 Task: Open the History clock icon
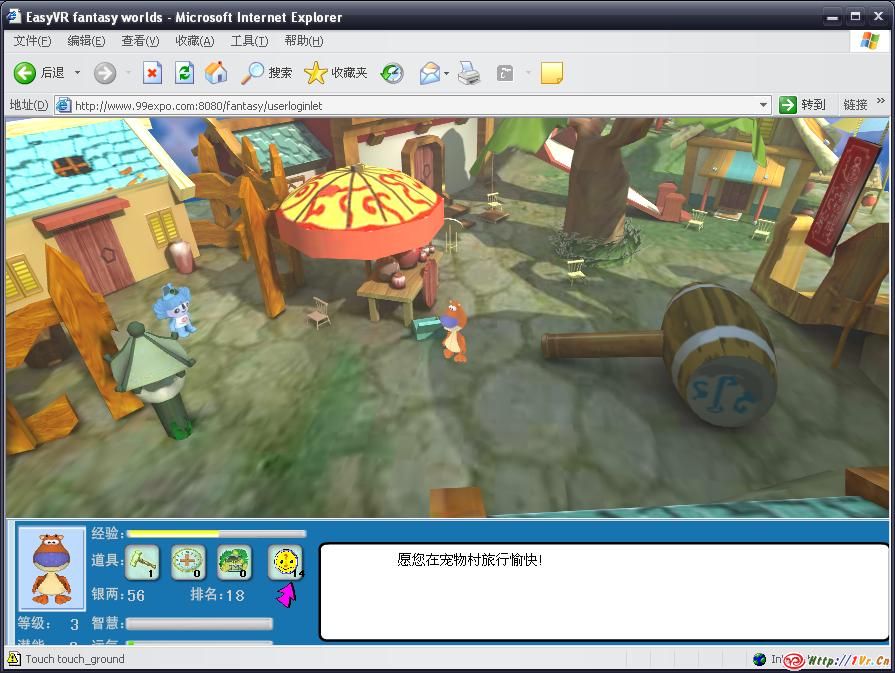392,73
